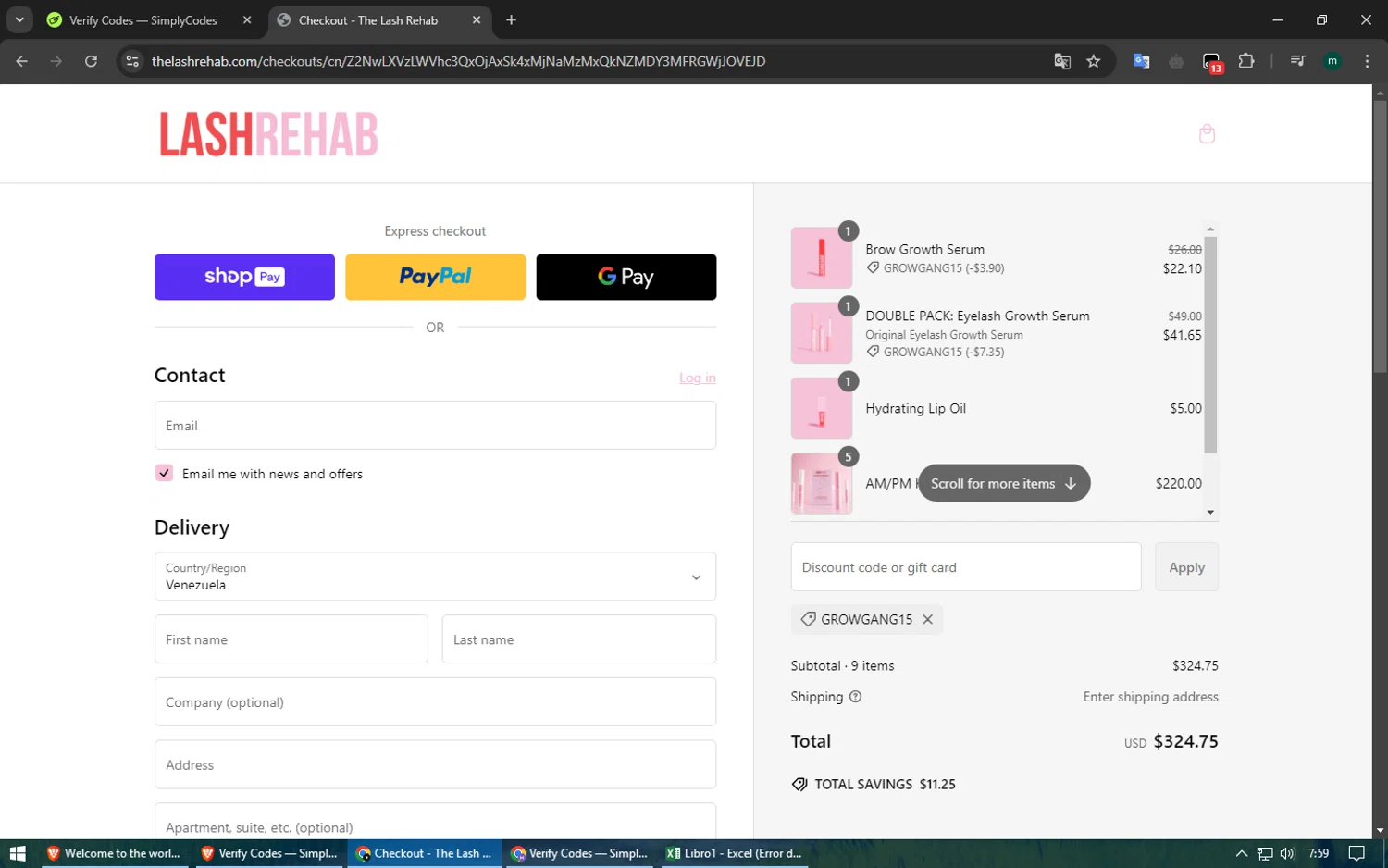Open the Extensions puzzle icon
This screenshot has width=1388, height=868.
point(1246,61)
